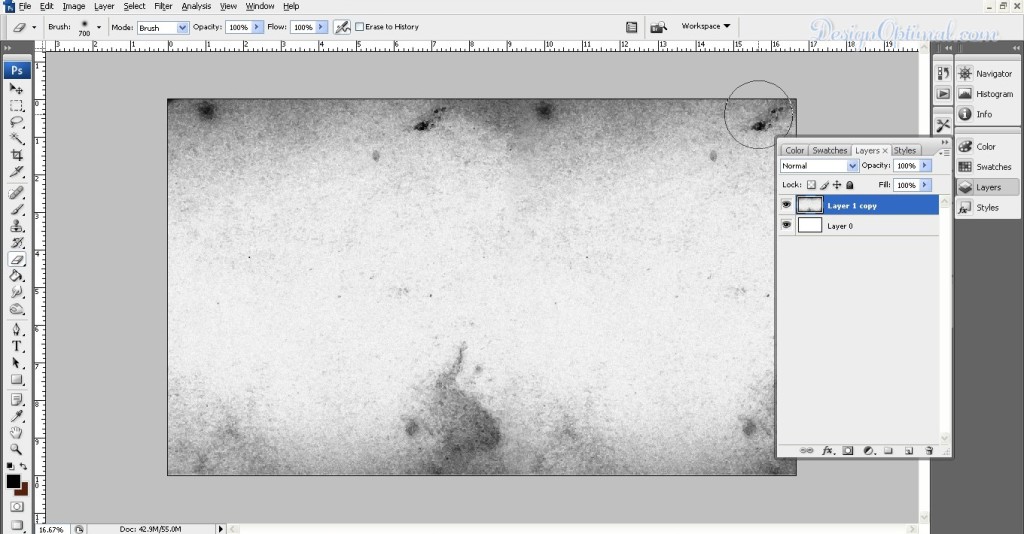1024x534 pixels.
Task: Select the Magic Wand tool
Action: (x=16, y=138)
